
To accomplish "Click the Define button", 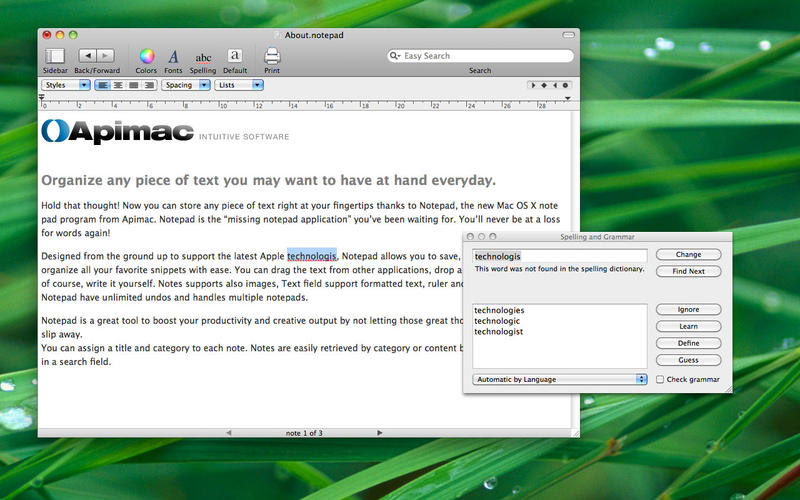I will (688, 343).
